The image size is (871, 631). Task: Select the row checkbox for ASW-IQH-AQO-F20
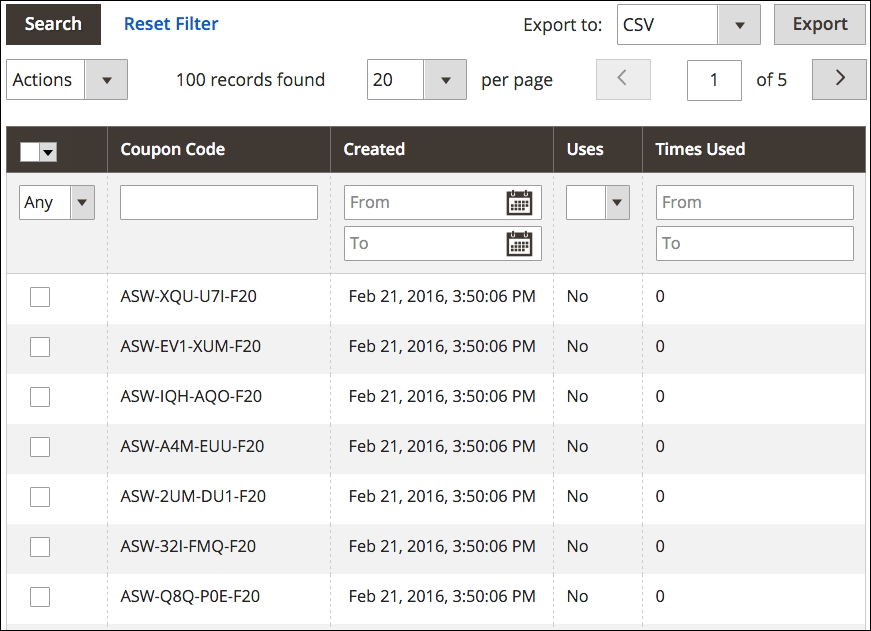click(39, 396)
